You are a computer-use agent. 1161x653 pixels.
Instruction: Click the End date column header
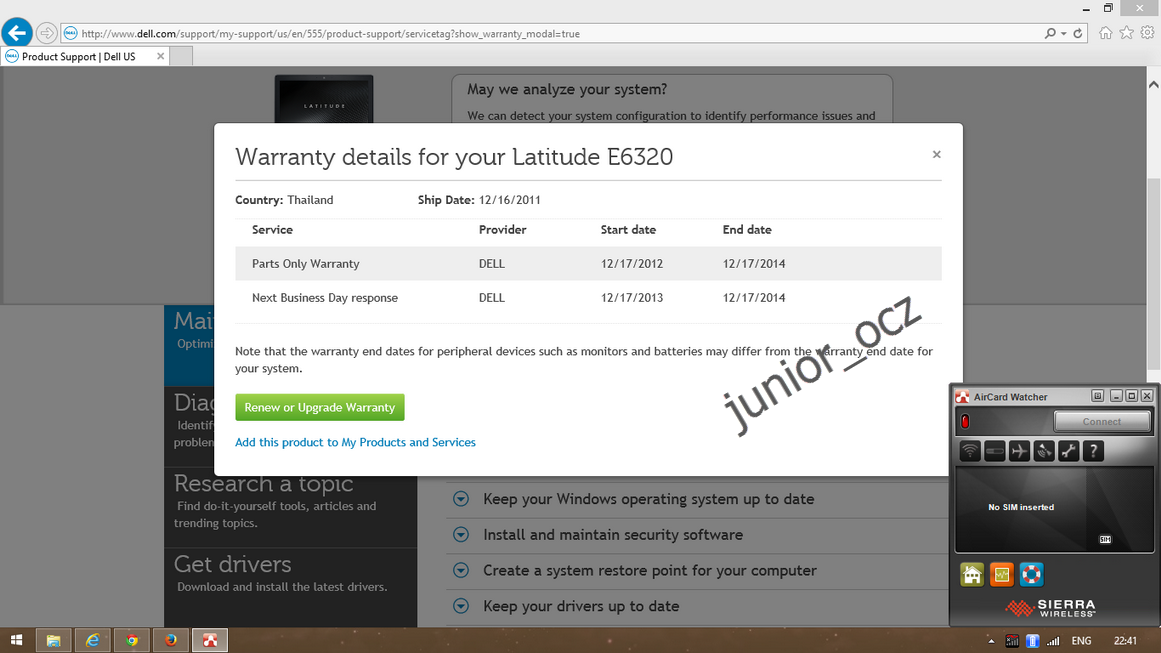point(747,230)
